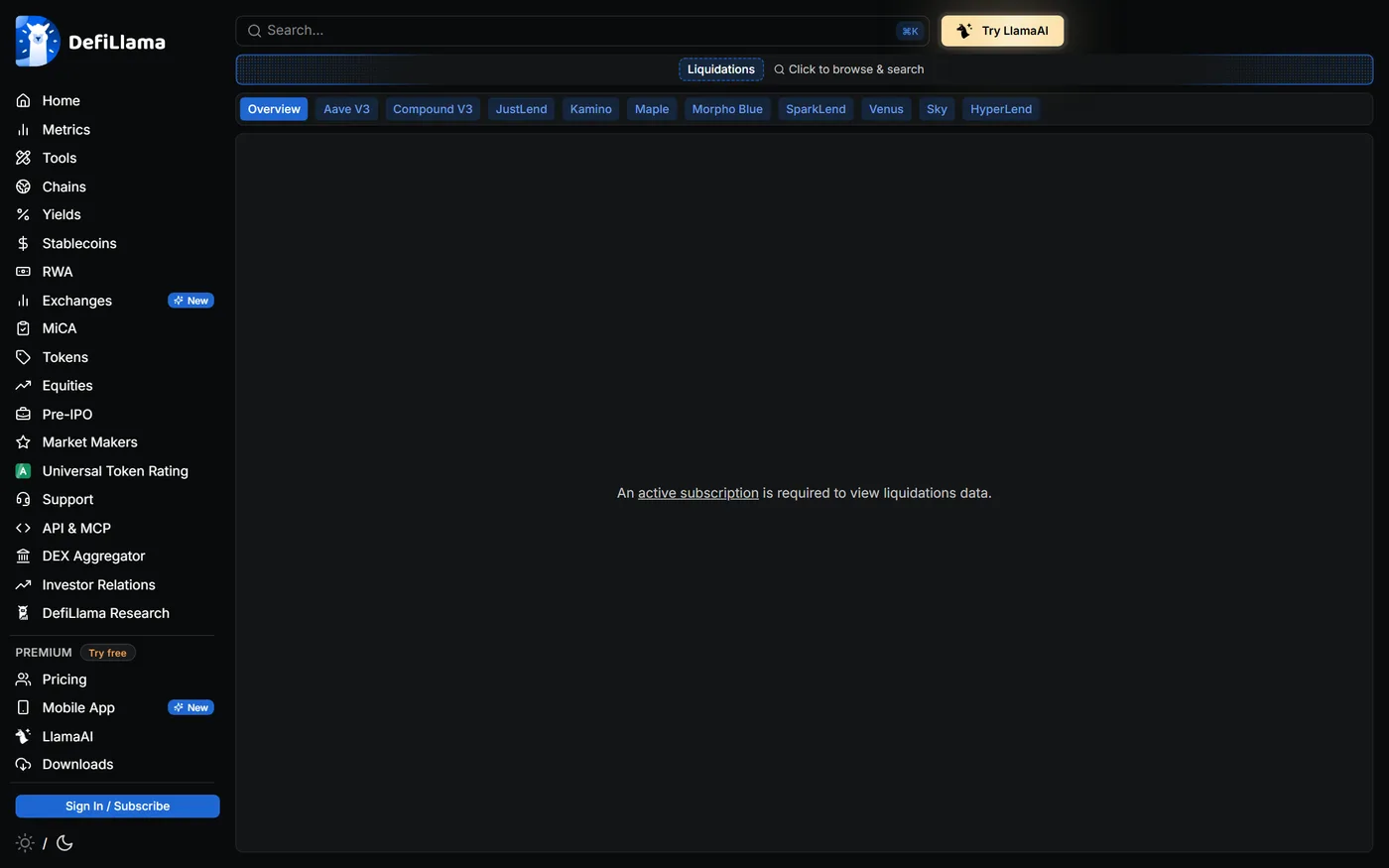Click the Try LlamaAI button
This screenshot has width=1389, height=868.
1002,31
